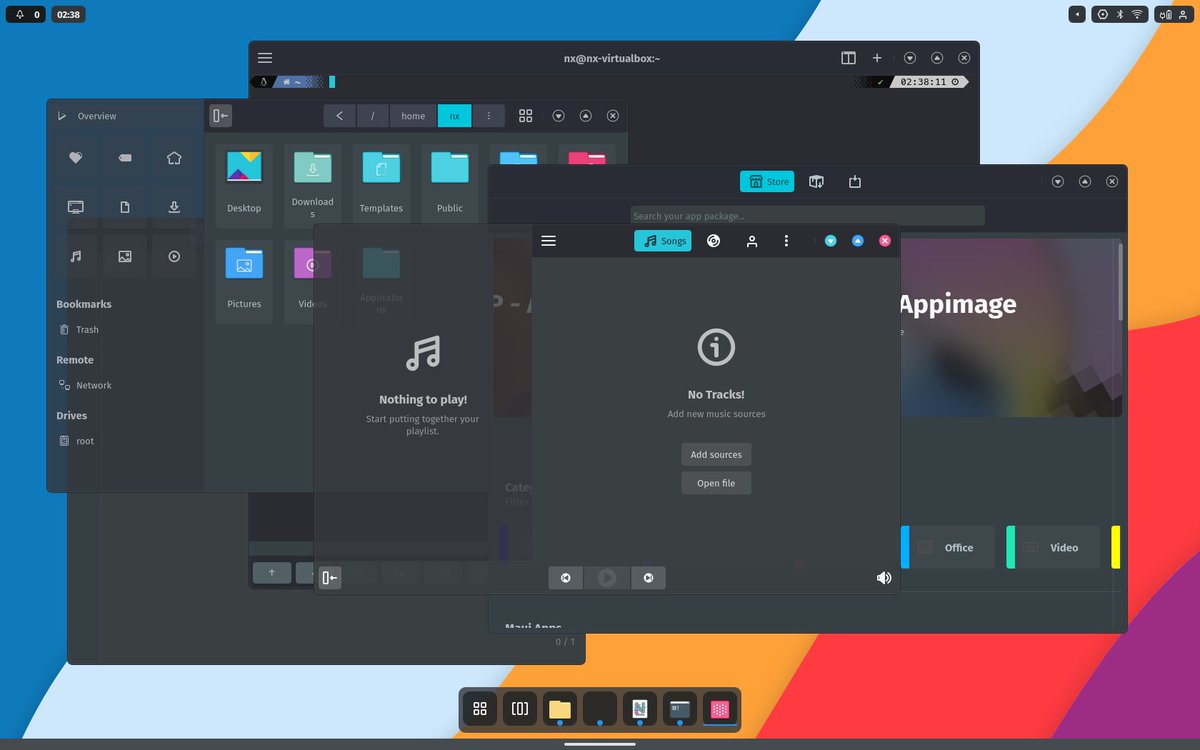Open the Albums view disc icon in music player
This screenshot has width=1200, height=750.
click(x=713, y=241)
